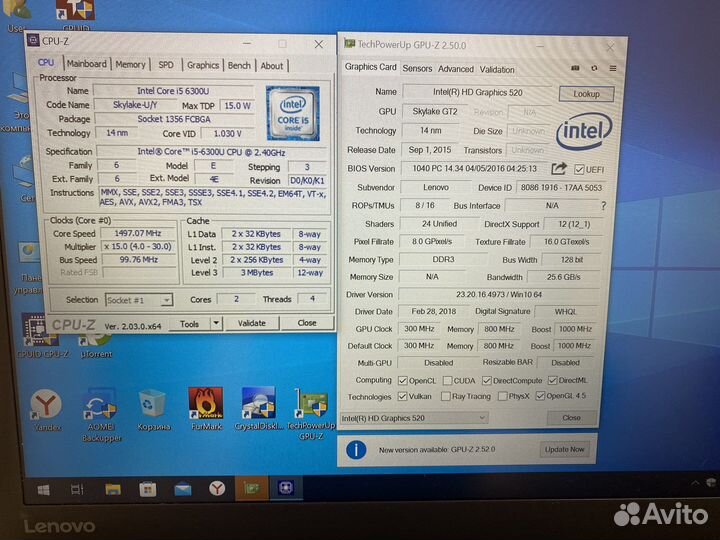Click the Intel Core i5 badge in CPU-Z
Image resolution: width=720 pixels, height=540 pixels.
(293, 113)
